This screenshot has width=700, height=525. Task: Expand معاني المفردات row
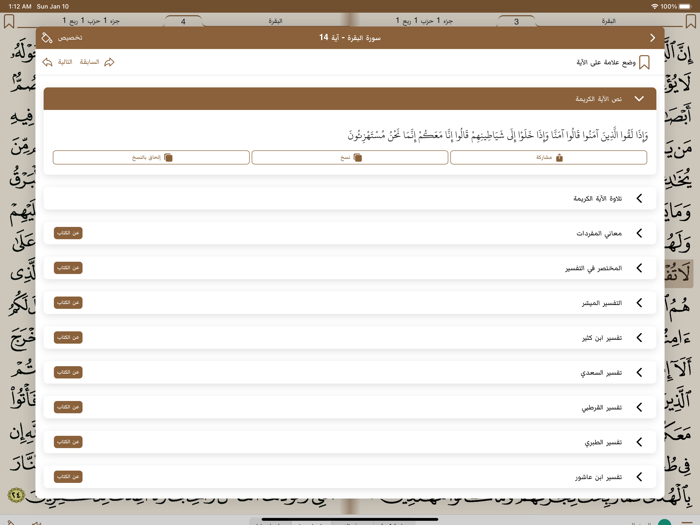click(x=350, y=233)
